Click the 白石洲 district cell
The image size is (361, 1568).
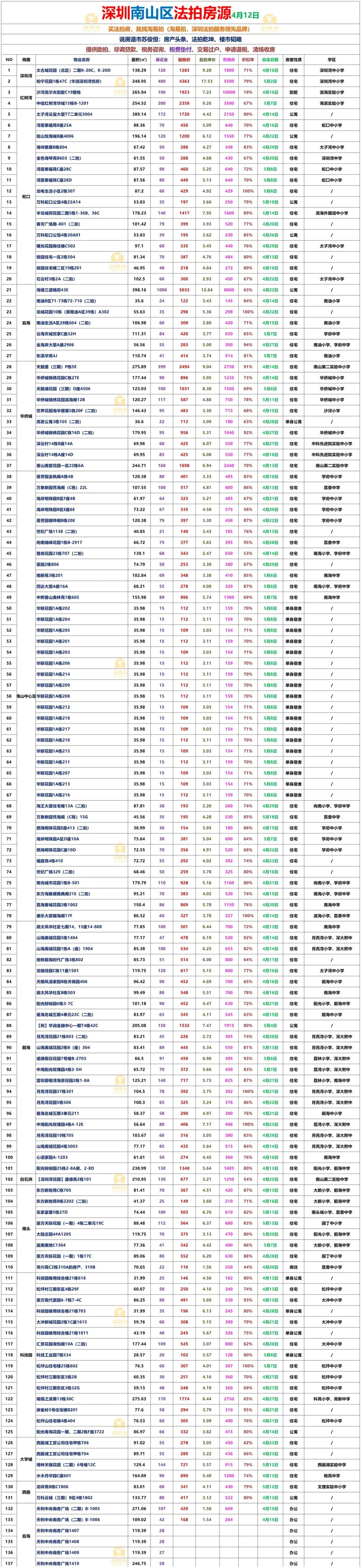click(26, 1179)
